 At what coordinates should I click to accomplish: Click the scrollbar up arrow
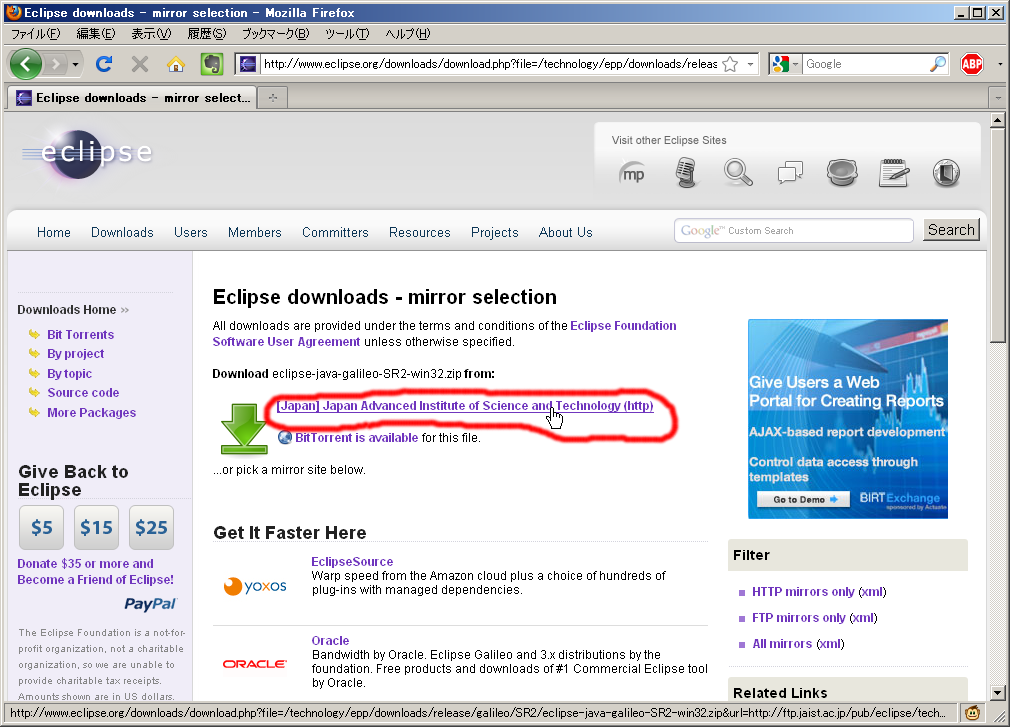click(x=997, y=120)
